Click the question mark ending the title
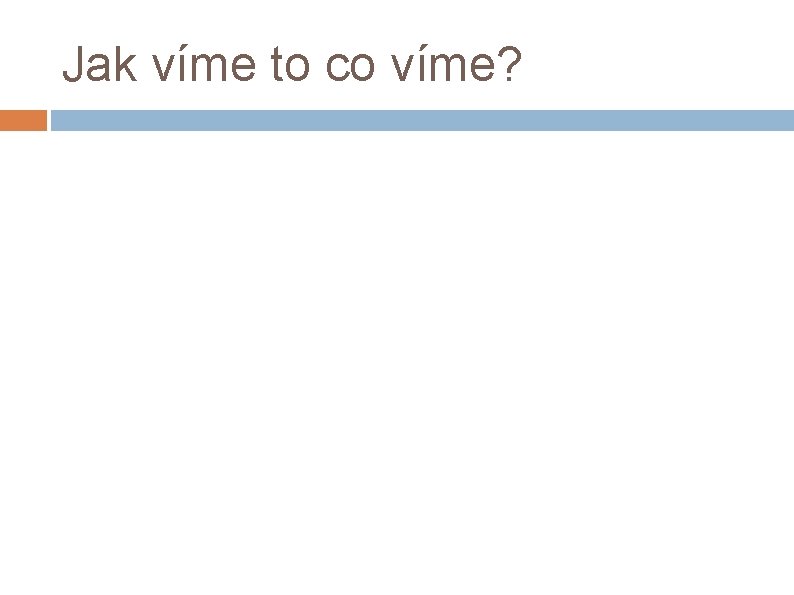 tap(508, 66)
